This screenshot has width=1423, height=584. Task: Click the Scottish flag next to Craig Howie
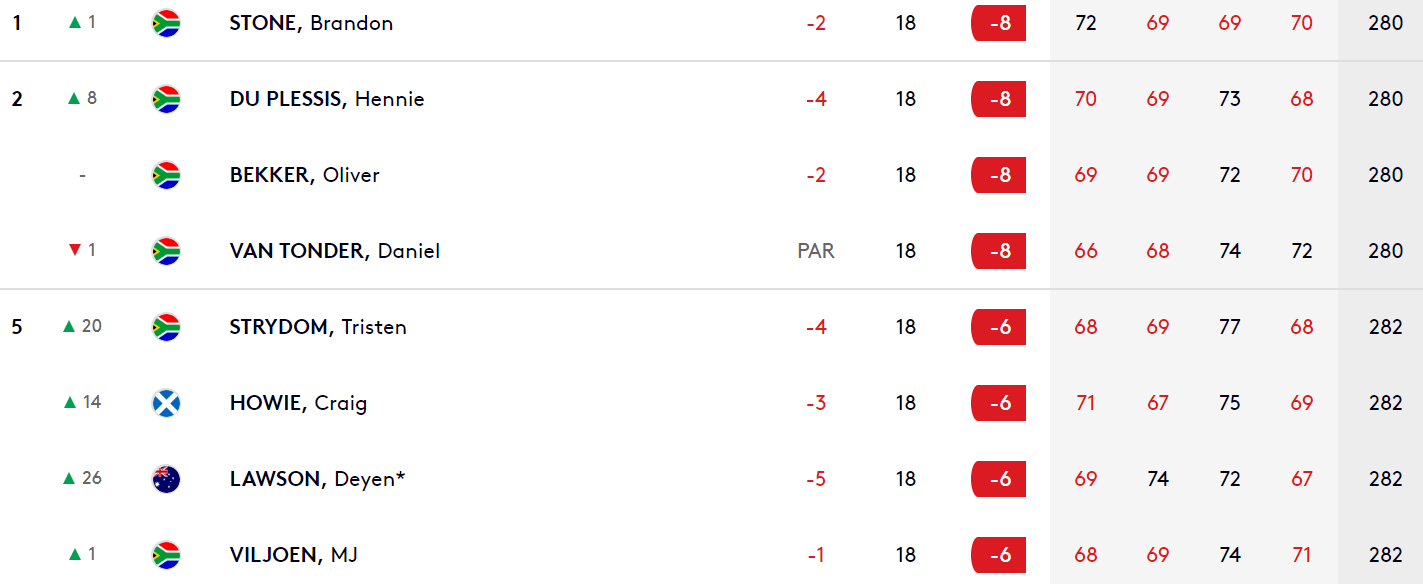click(166, 403)
